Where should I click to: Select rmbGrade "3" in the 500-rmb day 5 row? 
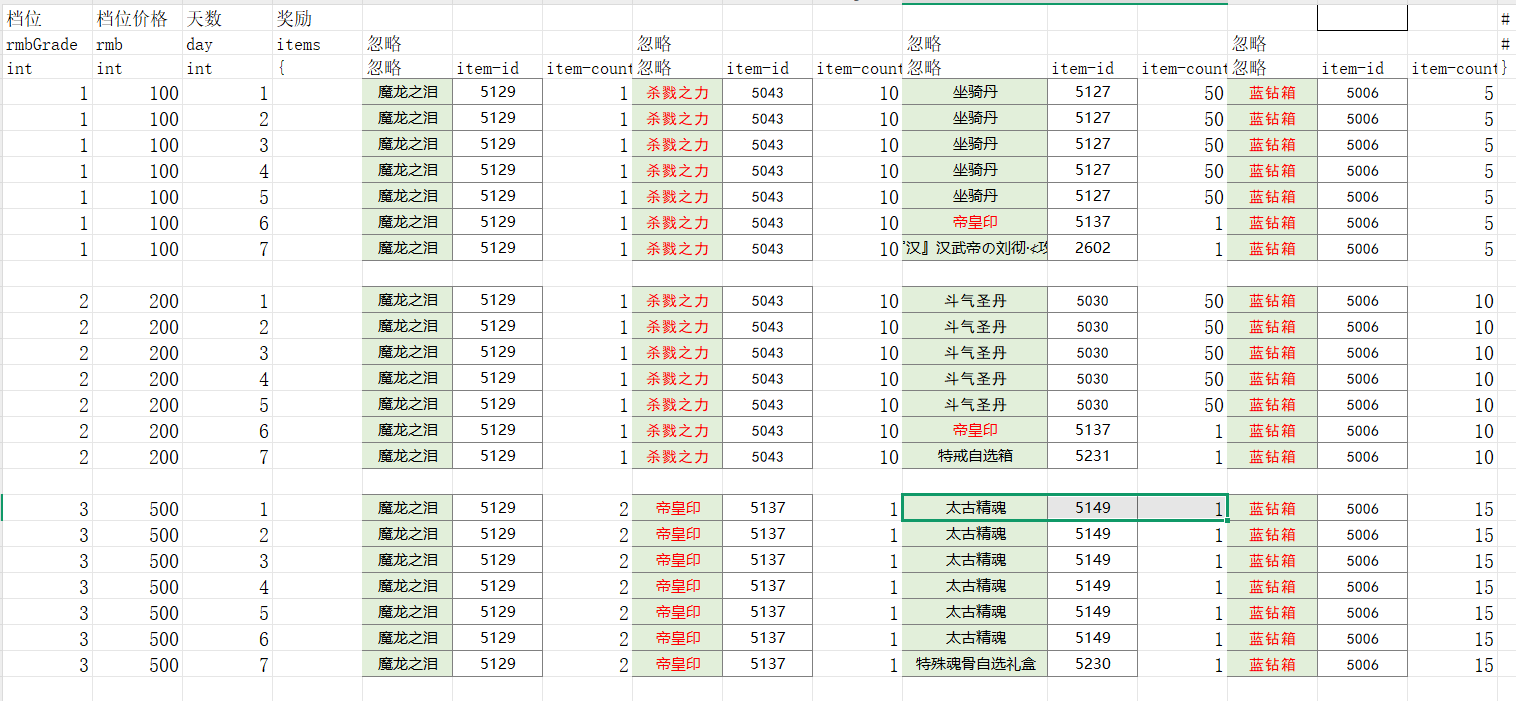click(47, 612)
